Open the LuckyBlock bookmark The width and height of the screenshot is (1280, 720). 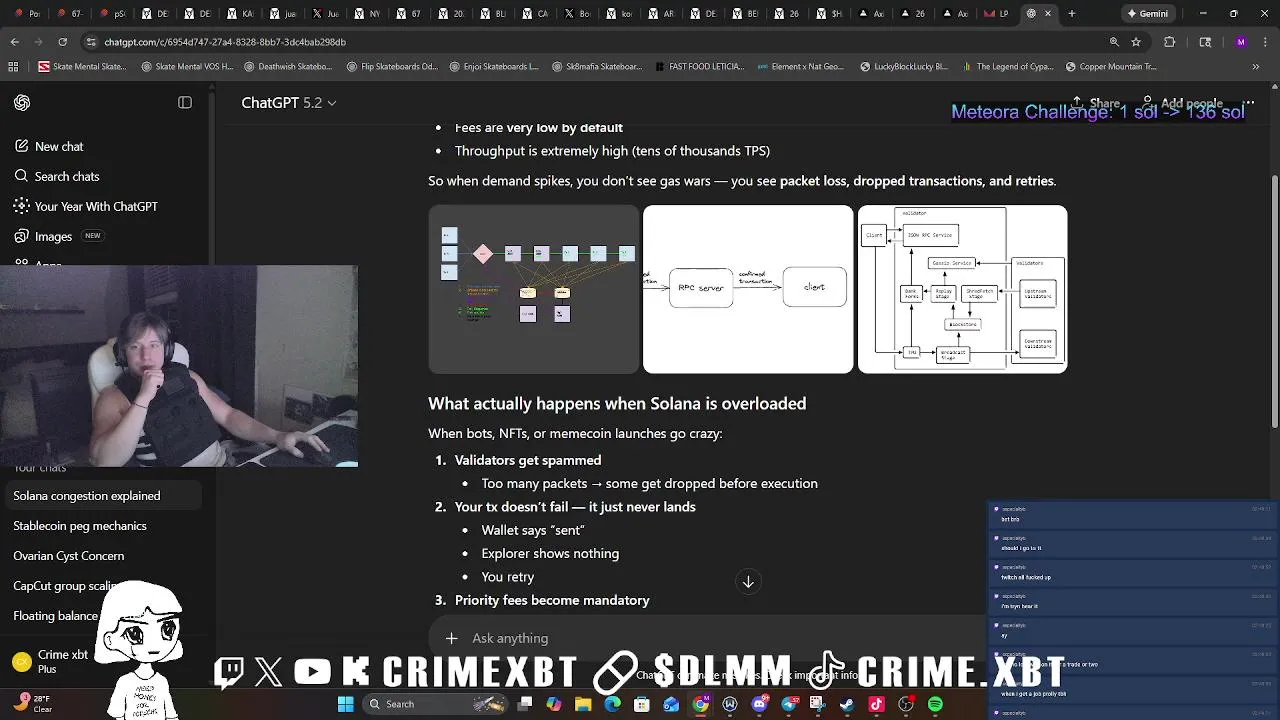tap(904, 67)
